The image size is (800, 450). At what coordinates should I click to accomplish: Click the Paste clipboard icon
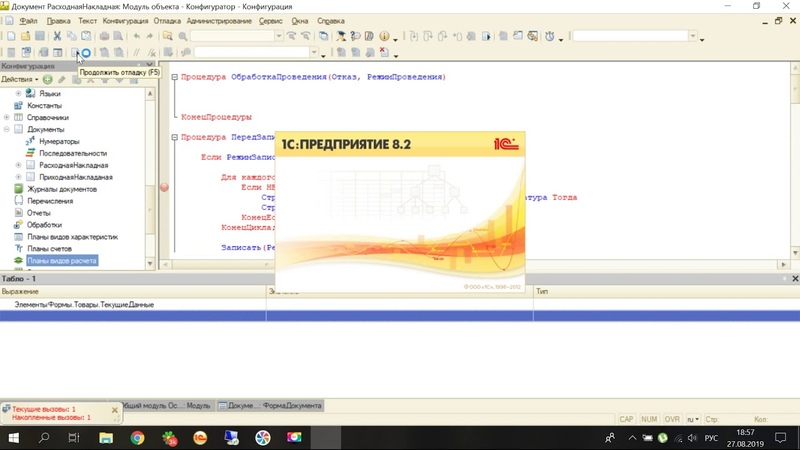tap(86, 36)
